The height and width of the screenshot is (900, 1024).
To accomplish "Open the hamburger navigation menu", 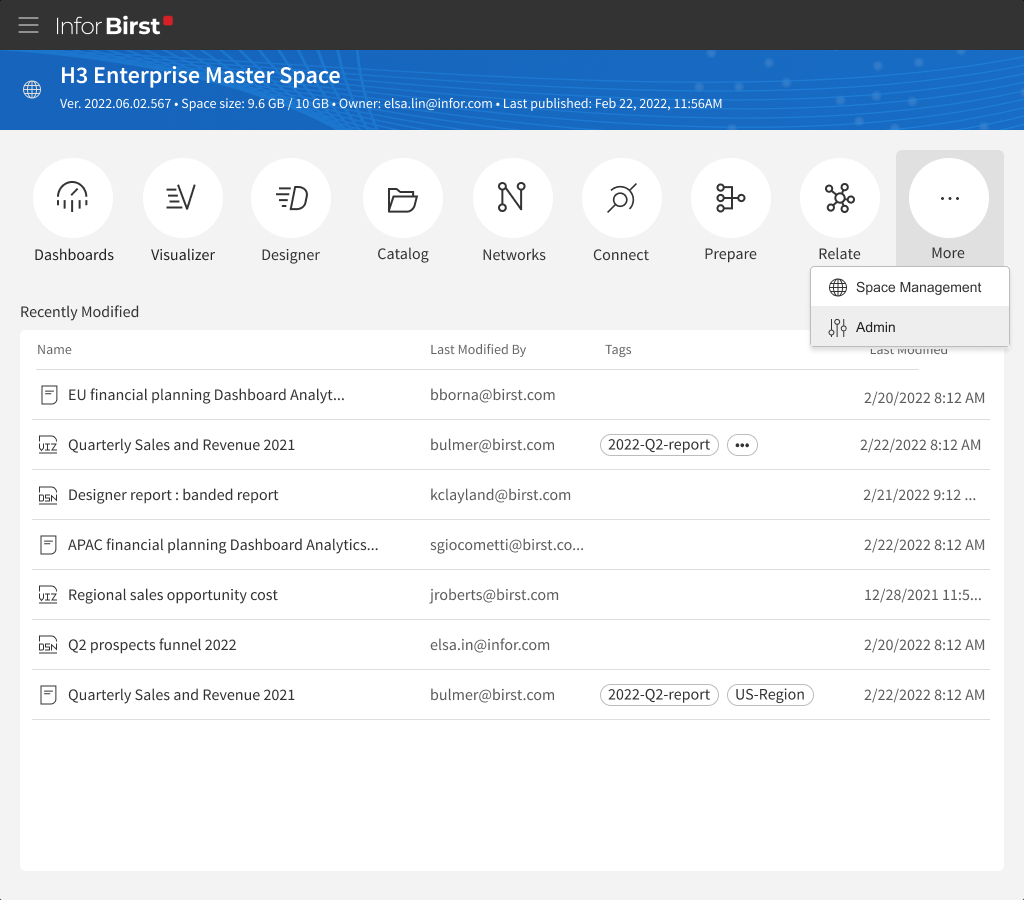I will (28, 25).
